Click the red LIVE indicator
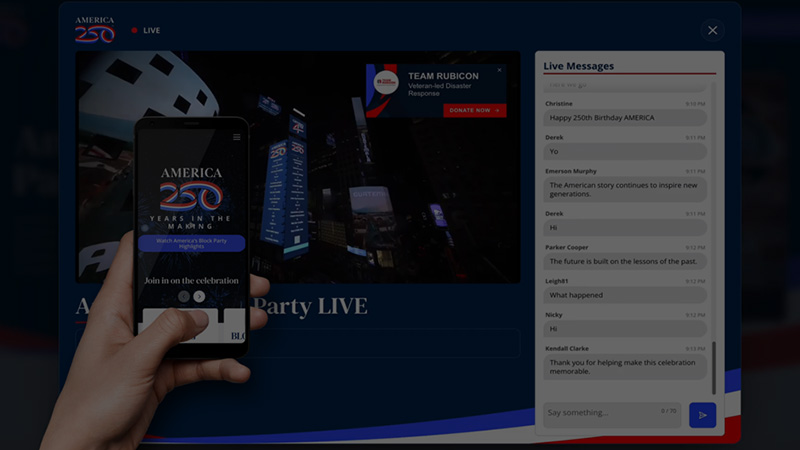The width and height of the screenshot is (800, 450). click(146, 31)
